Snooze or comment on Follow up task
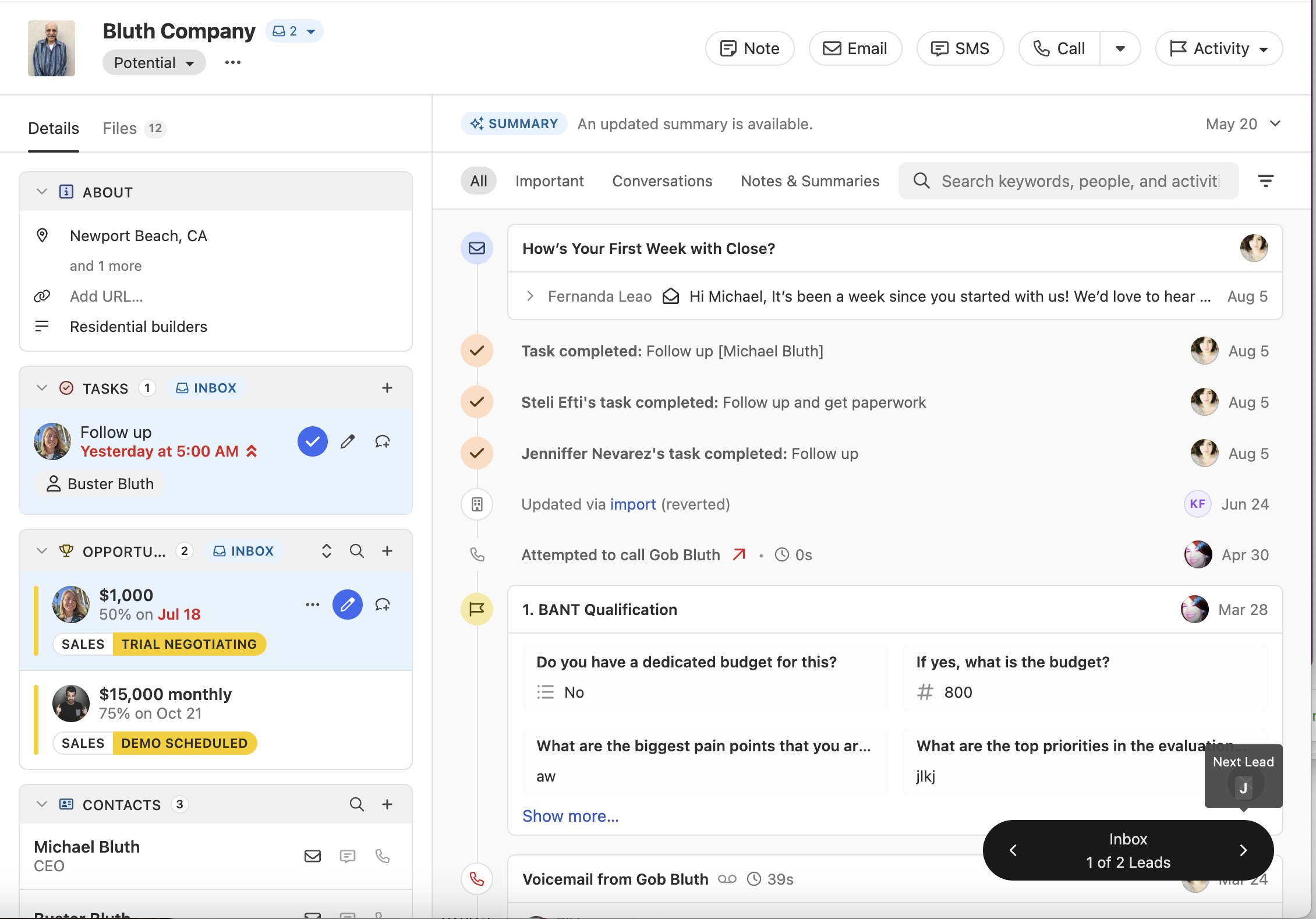 coord(383,441)
